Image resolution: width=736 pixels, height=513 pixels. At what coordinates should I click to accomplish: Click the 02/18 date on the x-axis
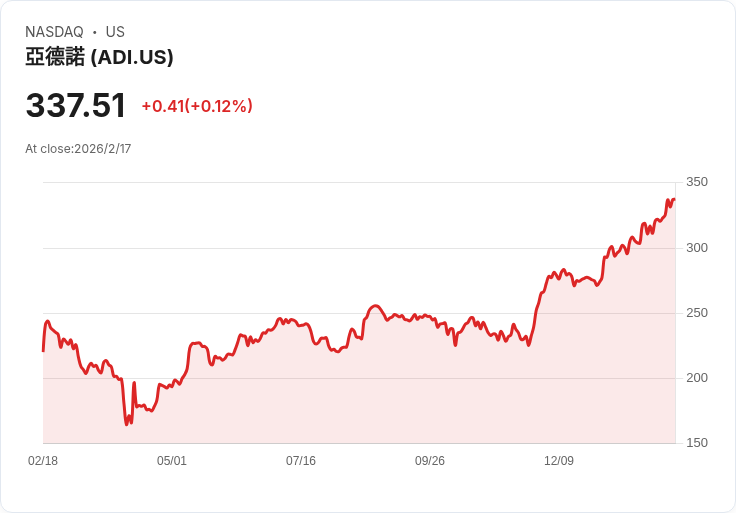(x=43, y=461)
